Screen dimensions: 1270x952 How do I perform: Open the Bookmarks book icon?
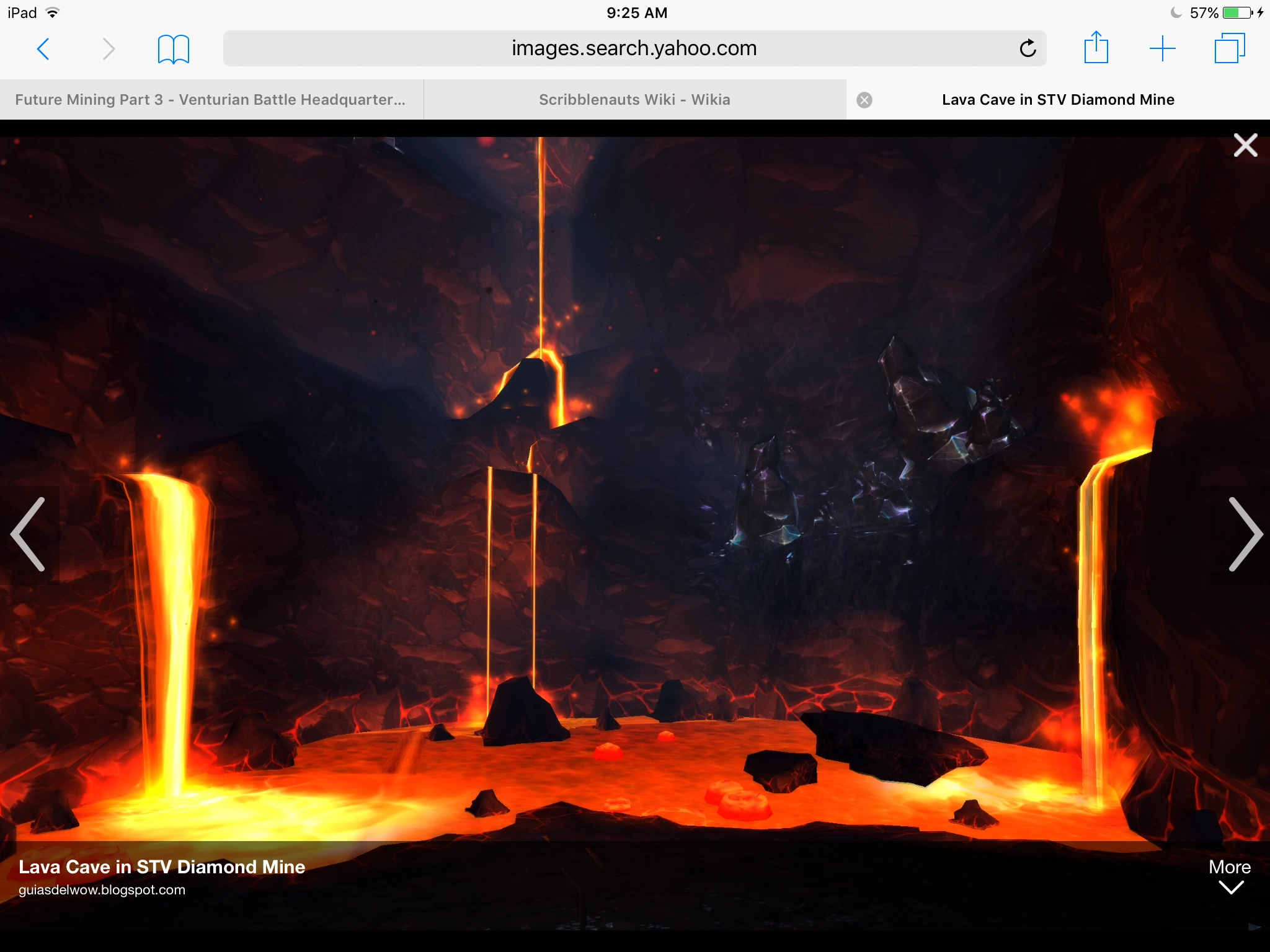173,49
